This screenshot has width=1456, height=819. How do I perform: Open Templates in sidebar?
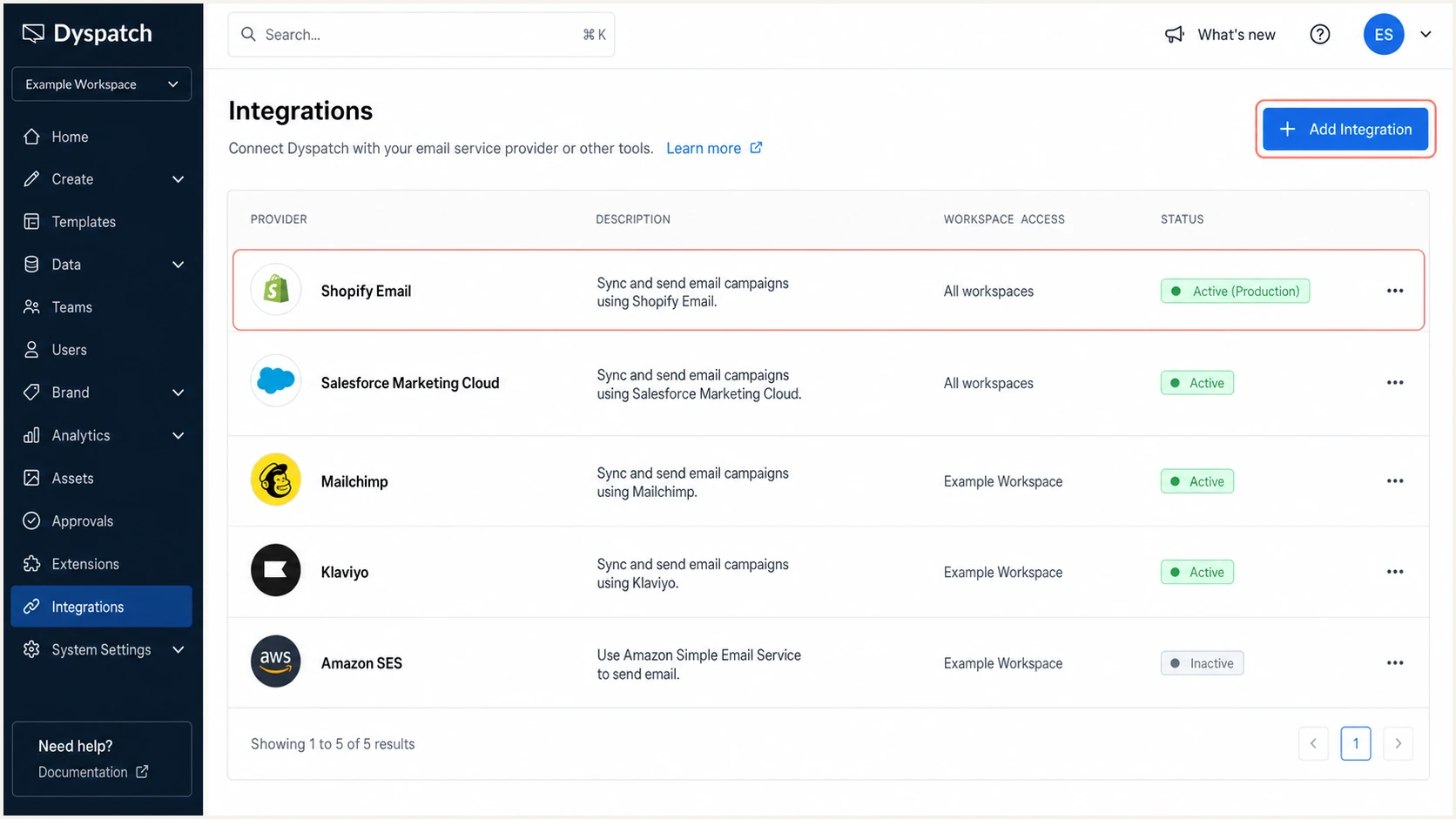[x=102, y=222]
